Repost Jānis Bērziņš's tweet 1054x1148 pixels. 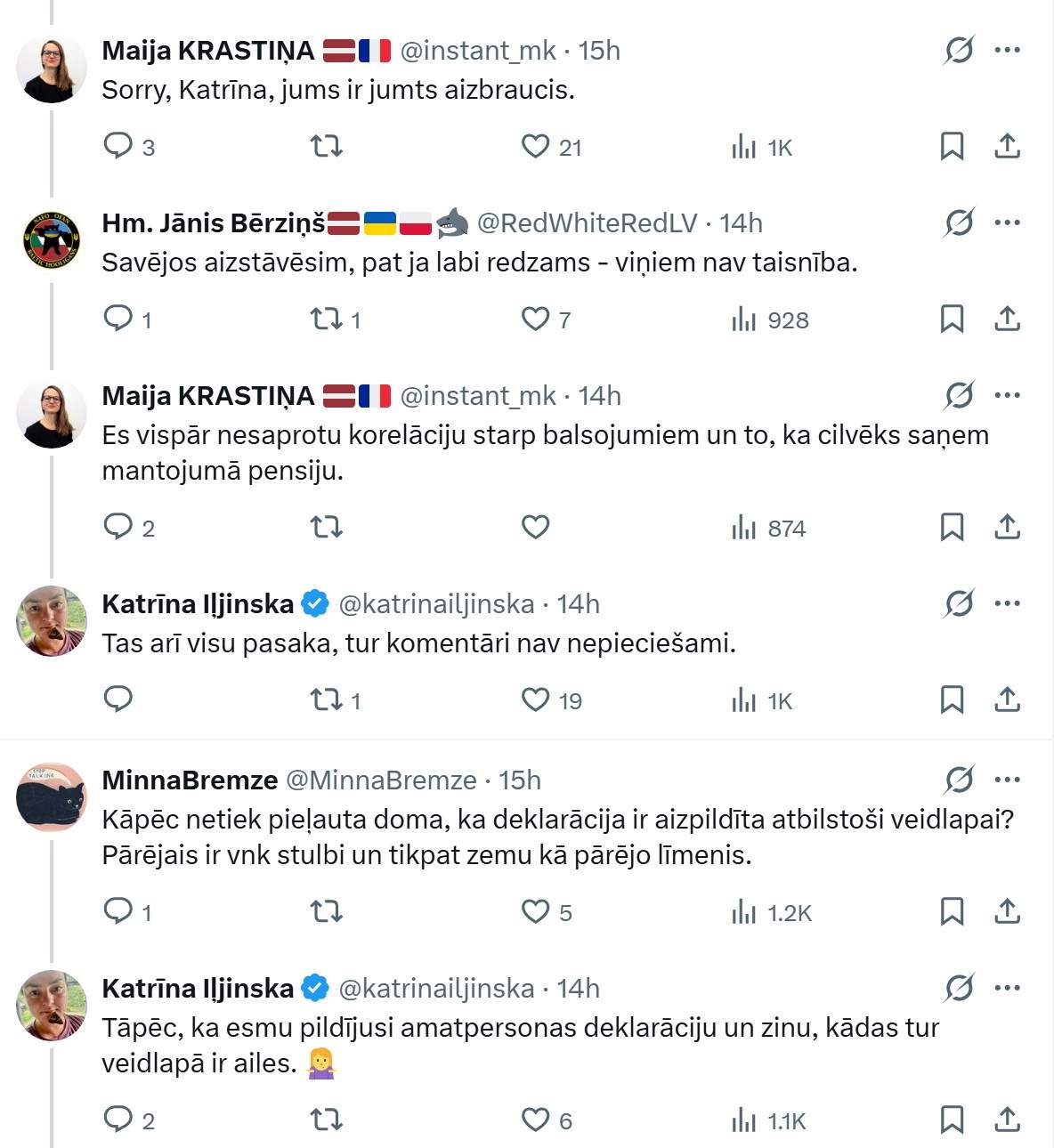[x=326, y=319]
